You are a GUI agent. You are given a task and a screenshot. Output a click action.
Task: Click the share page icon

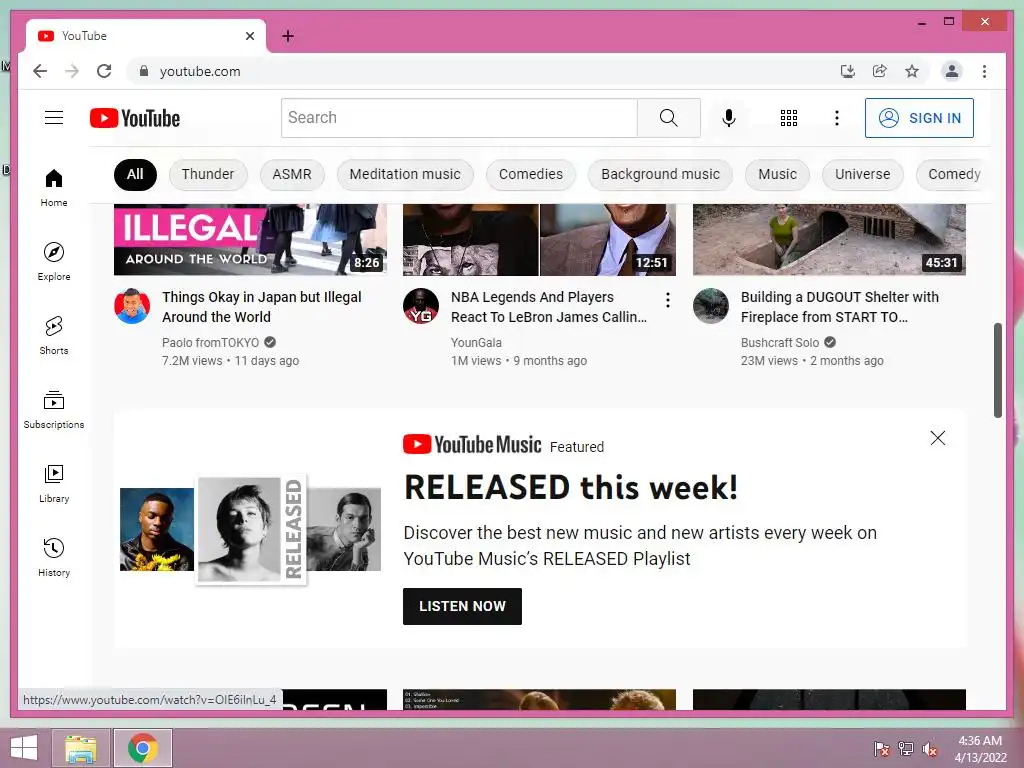880,71
